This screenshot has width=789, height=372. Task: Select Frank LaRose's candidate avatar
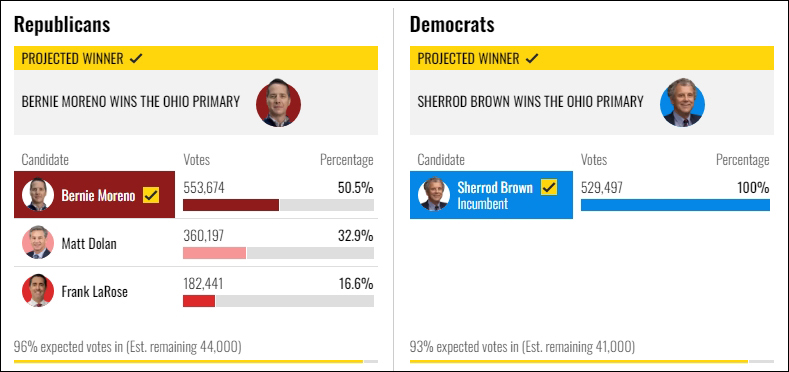click(x=38, y=290)
